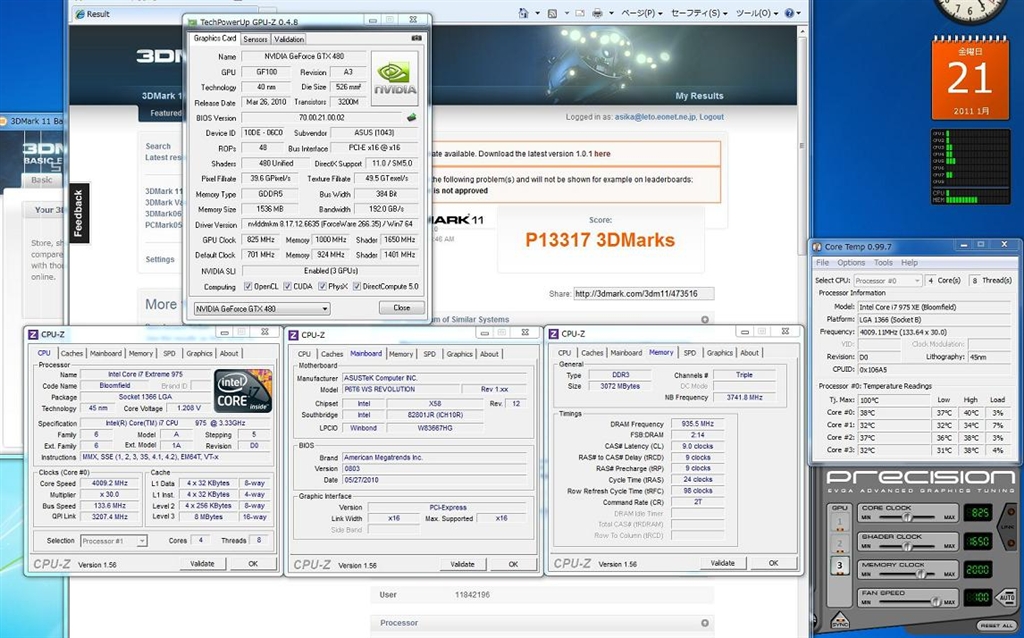Screen dimensions: 1024x638
Task: Select GPU 1 in EVGA Precision
Action: tap(840, 522)
